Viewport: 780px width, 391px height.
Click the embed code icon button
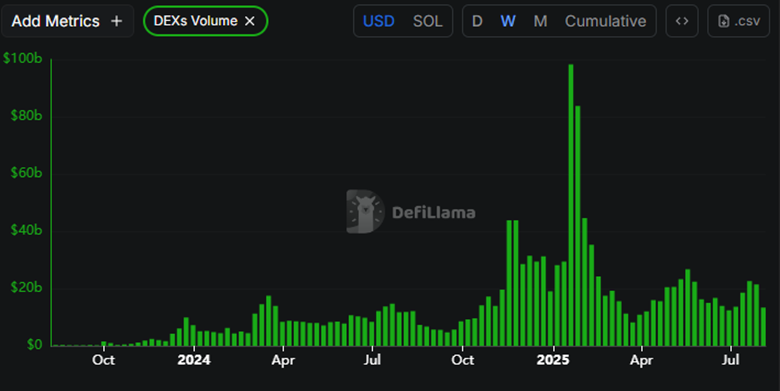tap(682, 21)
